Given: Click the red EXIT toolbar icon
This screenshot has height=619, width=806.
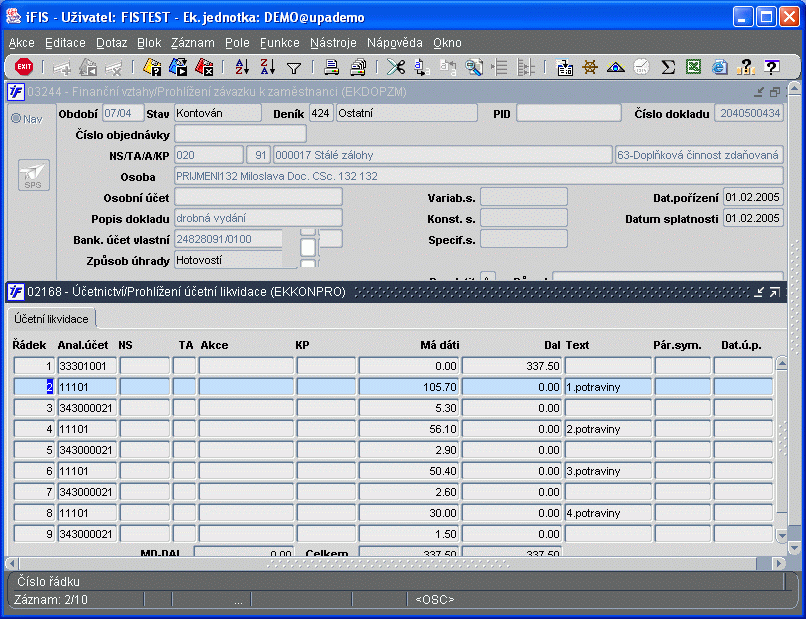Looking at the screenshot, I should click(24, 67).
